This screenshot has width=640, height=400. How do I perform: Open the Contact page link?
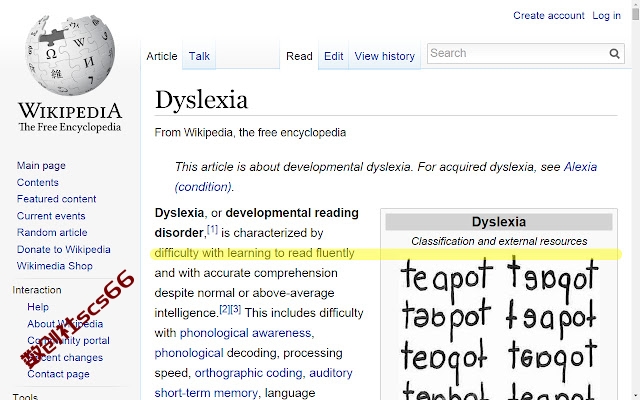tap(58, 374)
